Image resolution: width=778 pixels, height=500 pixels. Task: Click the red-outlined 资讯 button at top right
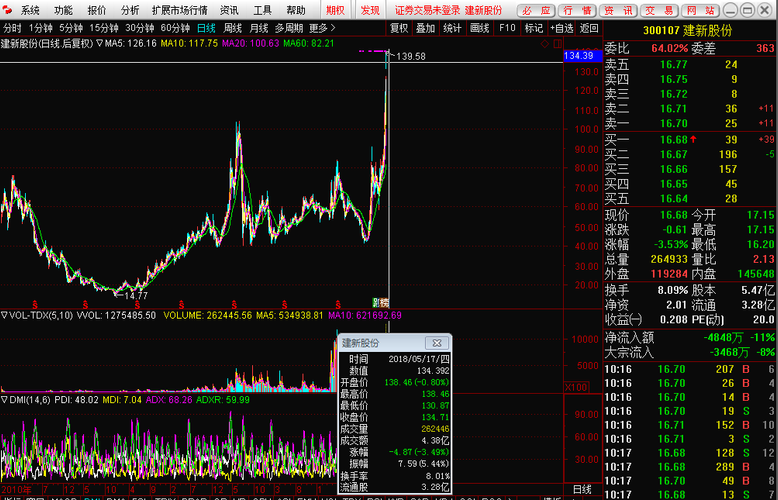[618, 10]
